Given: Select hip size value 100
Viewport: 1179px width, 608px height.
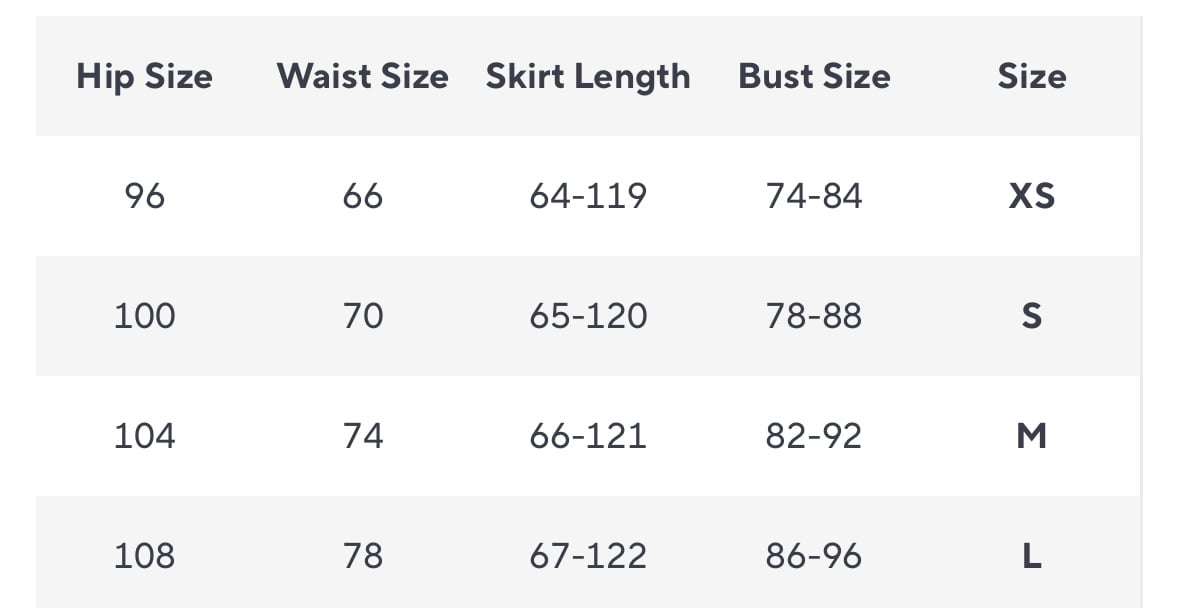Looking at the screenshot, I should [144, 316].
